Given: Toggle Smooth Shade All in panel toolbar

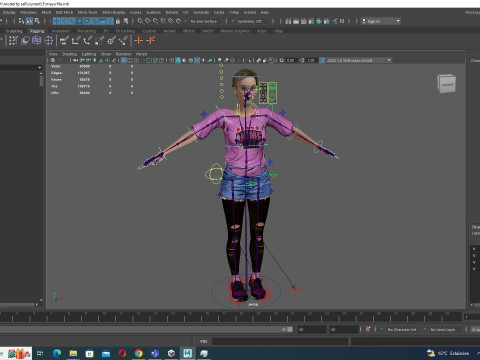Looking at the screenshot, I should click(x=178, y=60).
